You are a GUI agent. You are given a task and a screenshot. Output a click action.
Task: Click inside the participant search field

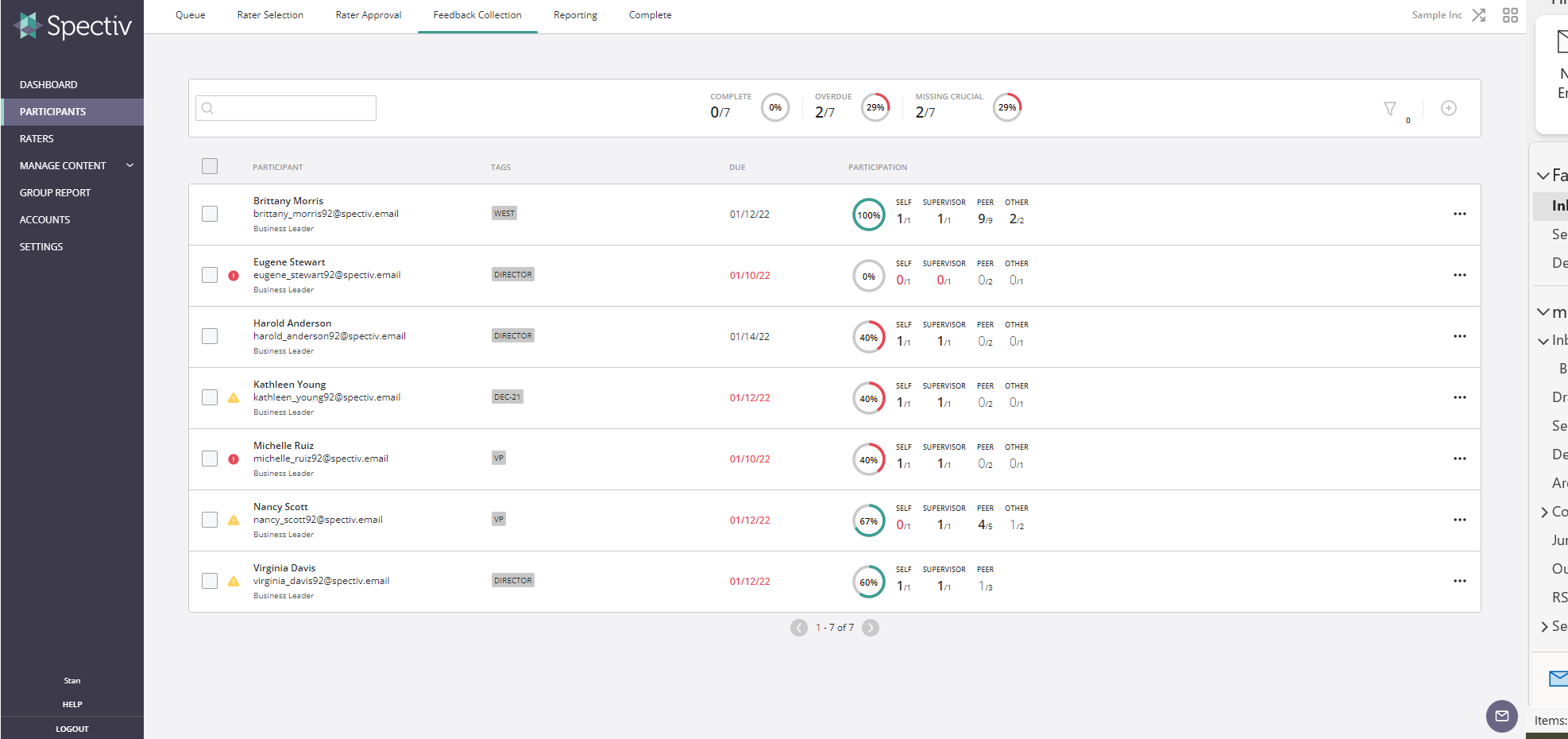[x=285, y=108]
